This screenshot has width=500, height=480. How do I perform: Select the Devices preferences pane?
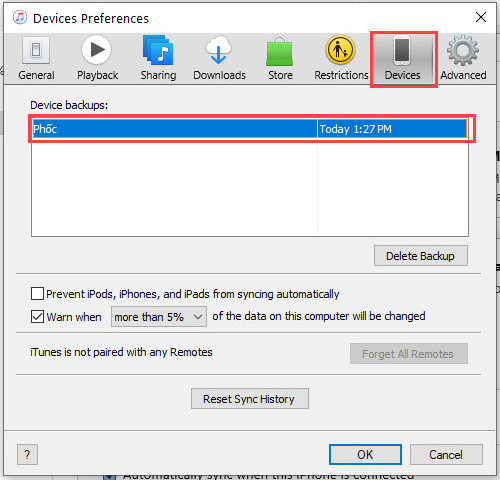(x=402, y=59)
